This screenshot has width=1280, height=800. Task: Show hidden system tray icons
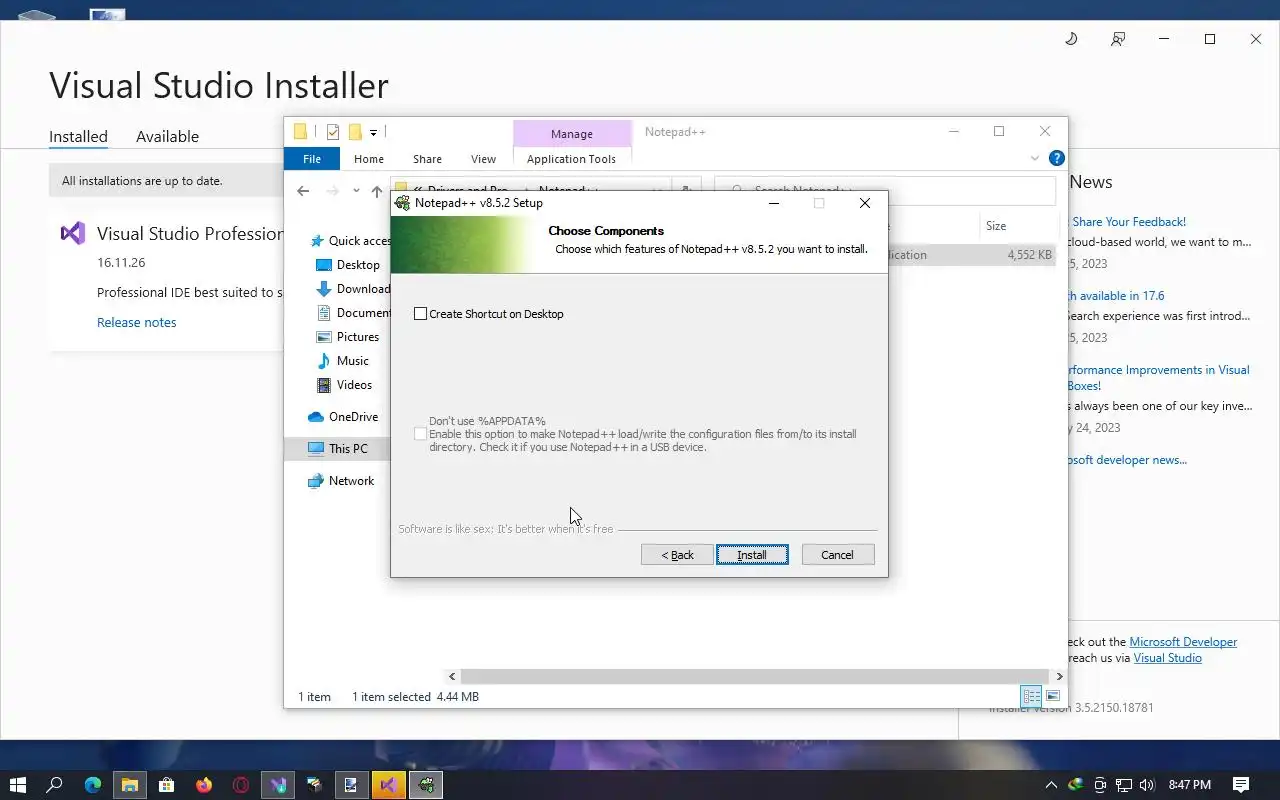(x=1051, y=785)
